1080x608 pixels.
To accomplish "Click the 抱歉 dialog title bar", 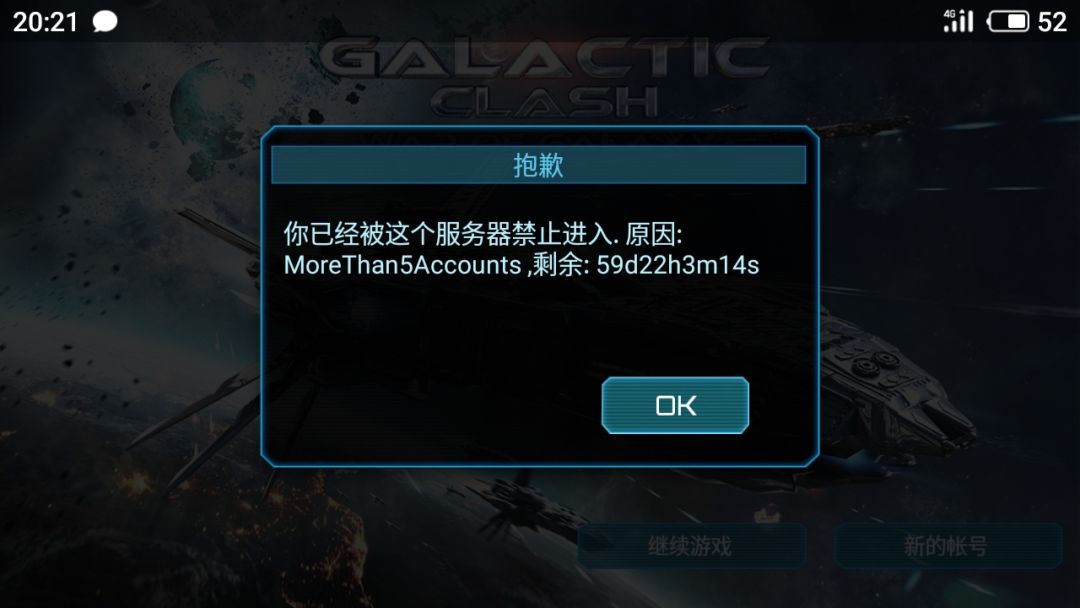I will (x=538, y=165).
